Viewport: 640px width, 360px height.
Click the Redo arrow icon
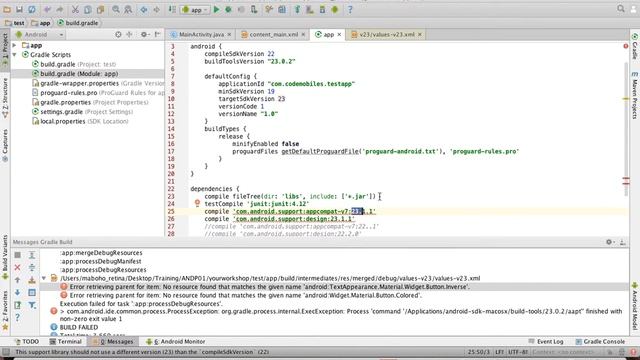(60, 9)
